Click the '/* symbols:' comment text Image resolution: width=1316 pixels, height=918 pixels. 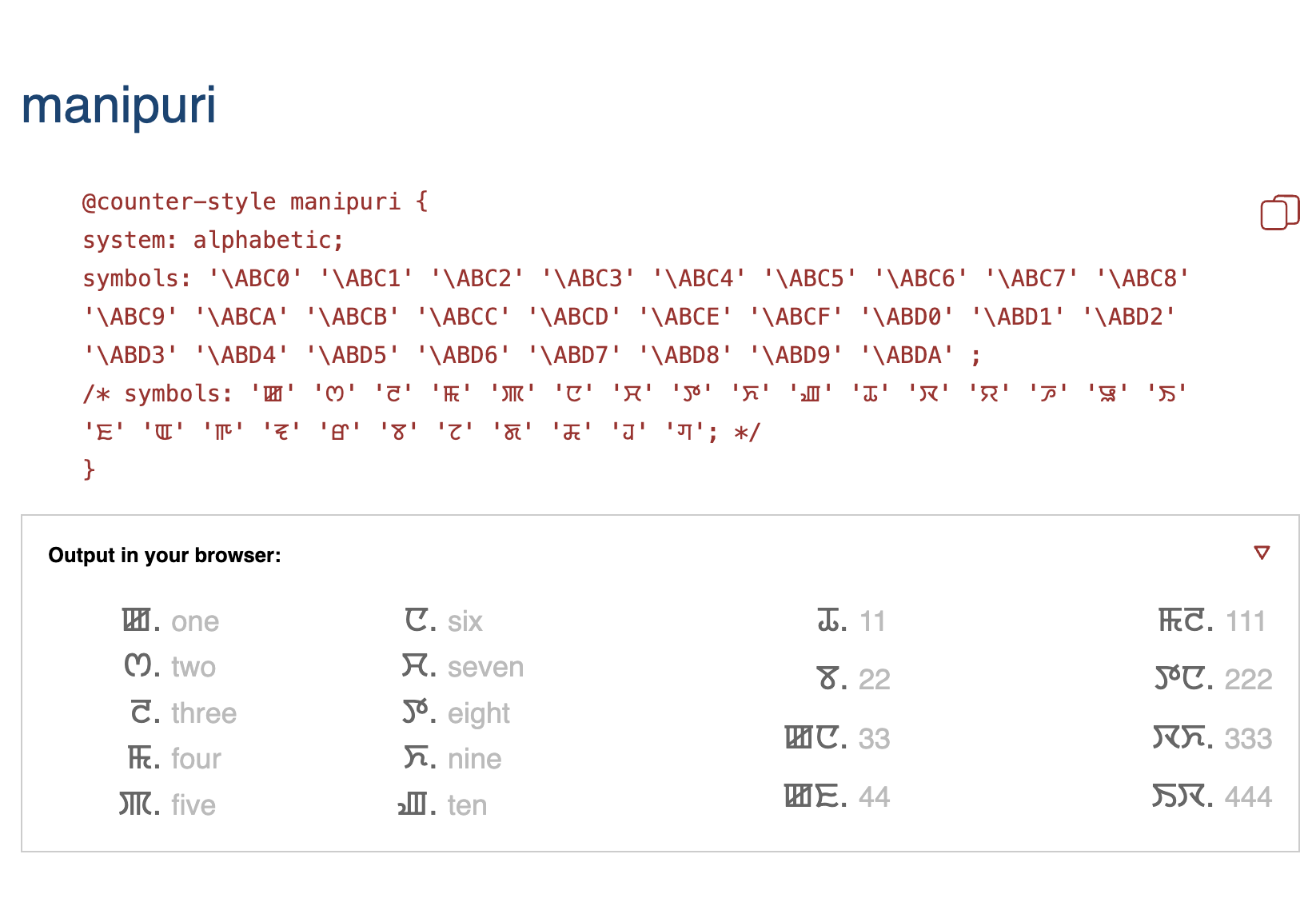tap(158, 393)
